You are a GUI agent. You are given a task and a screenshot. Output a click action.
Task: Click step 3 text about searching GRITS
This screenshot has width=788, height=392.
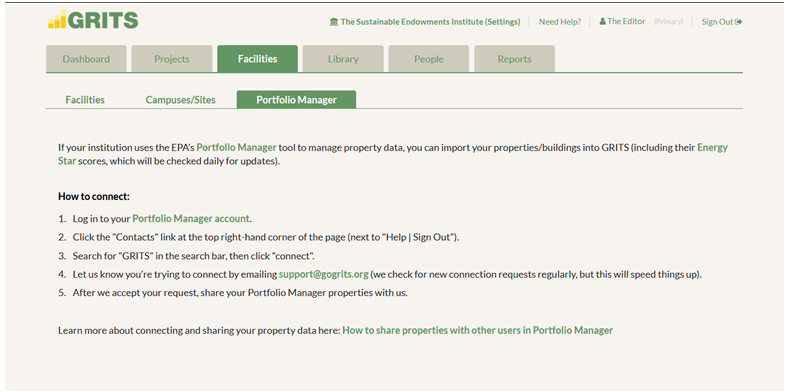tap(194, 256)
